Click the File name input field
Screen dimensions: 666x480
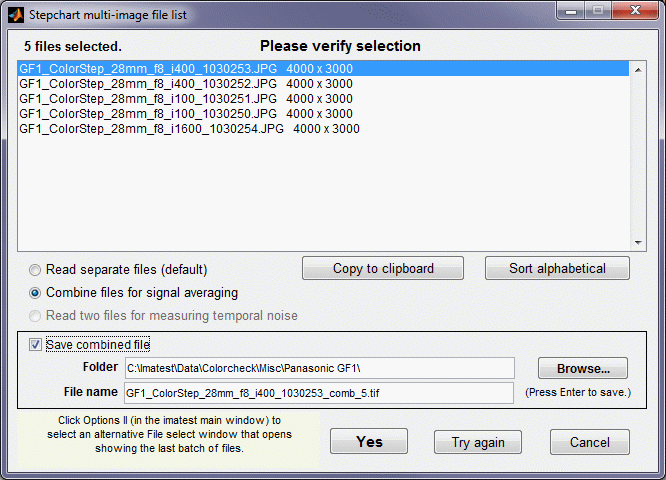[x=319, y=393]
